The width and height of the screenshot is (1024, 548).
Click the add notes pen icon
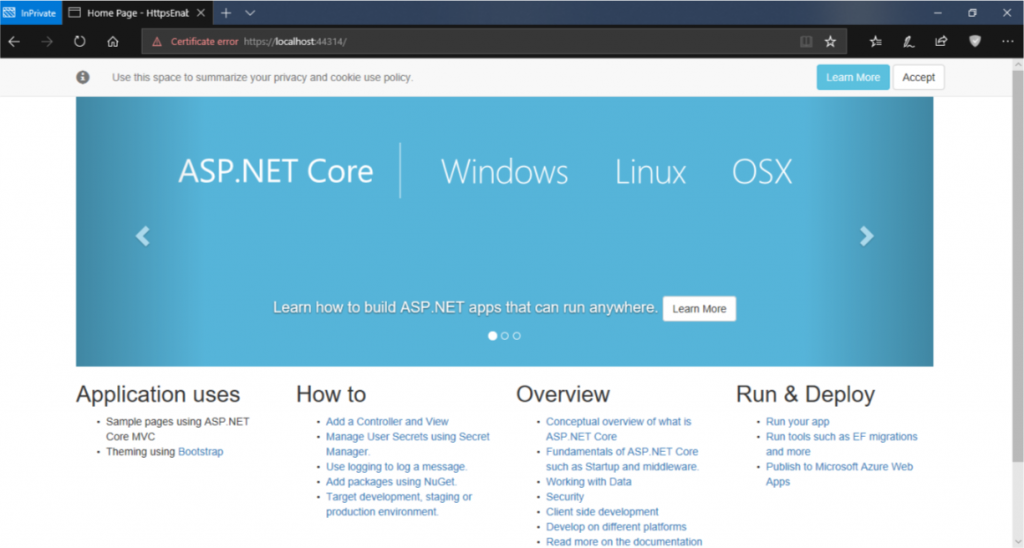point(908,41)
